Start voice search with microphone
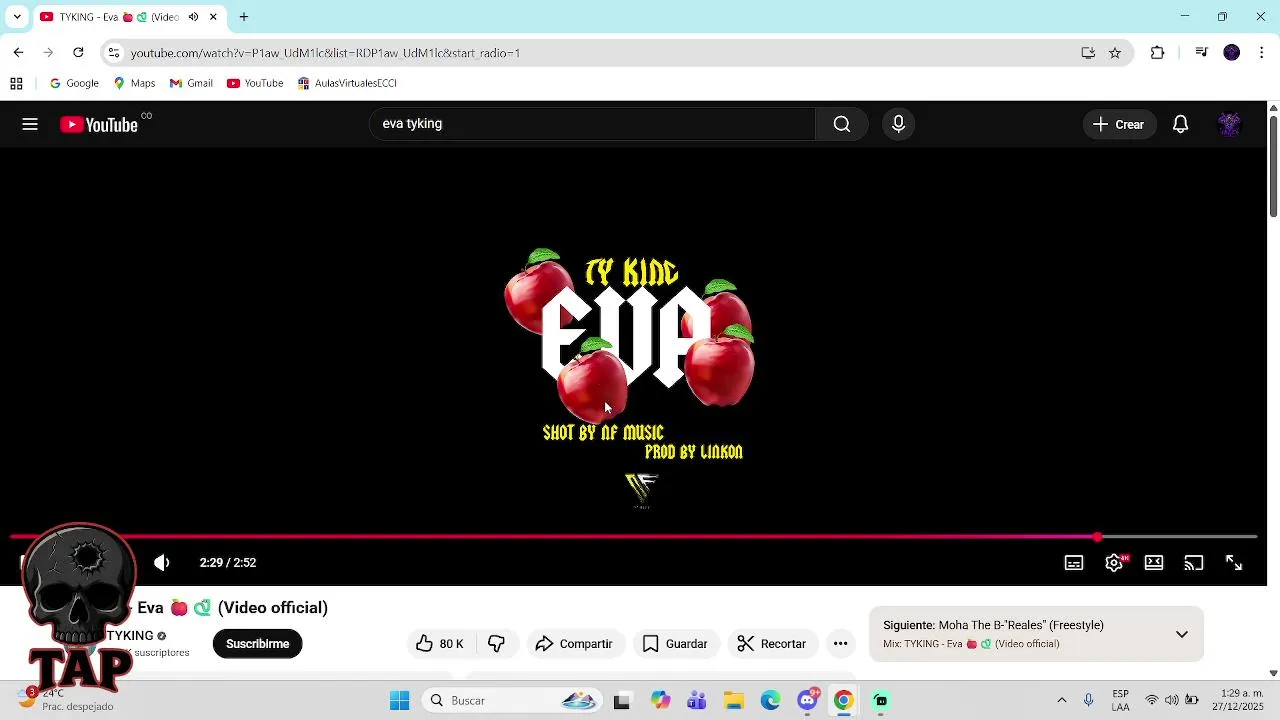 click(898, 124)
